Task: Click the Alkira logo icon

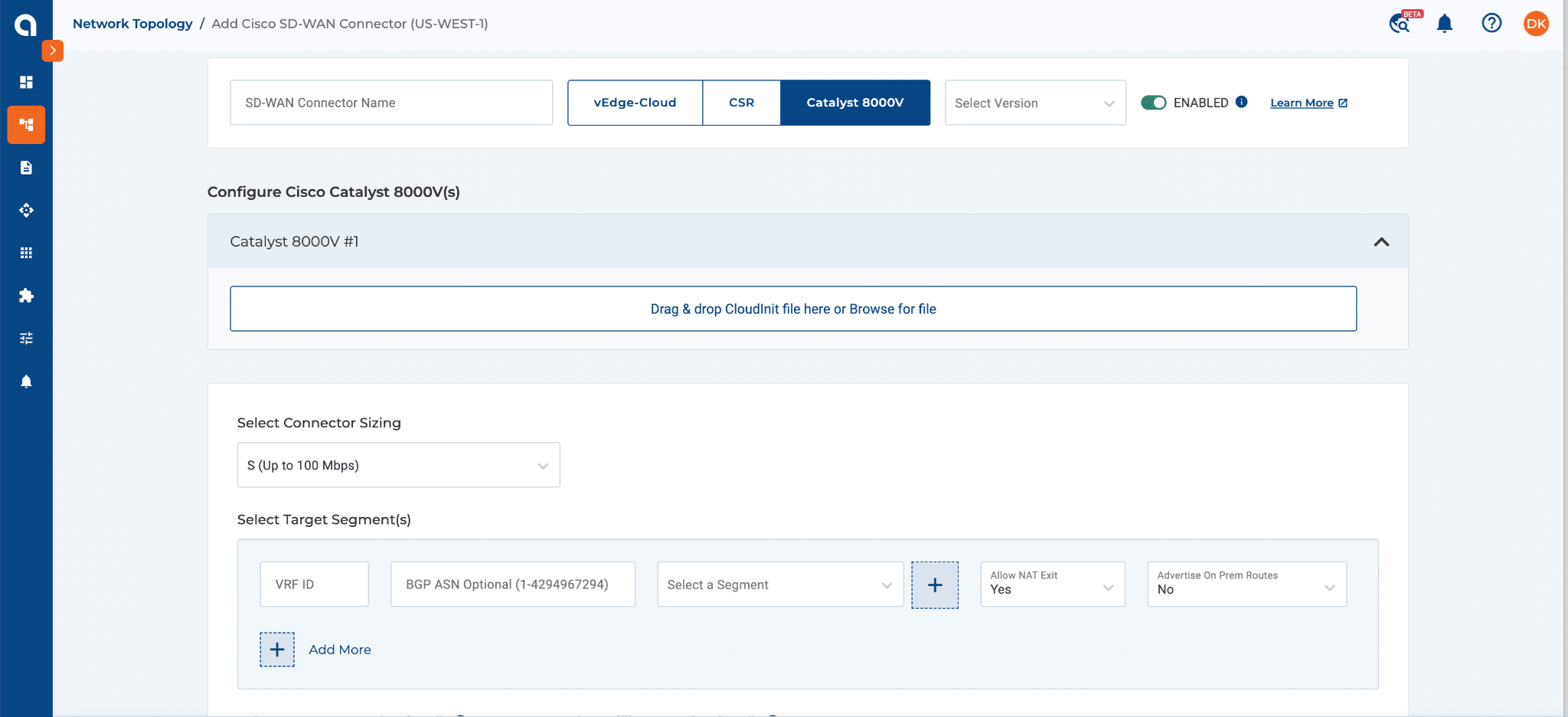Action: pyautogui.click(x=25, y=25)
